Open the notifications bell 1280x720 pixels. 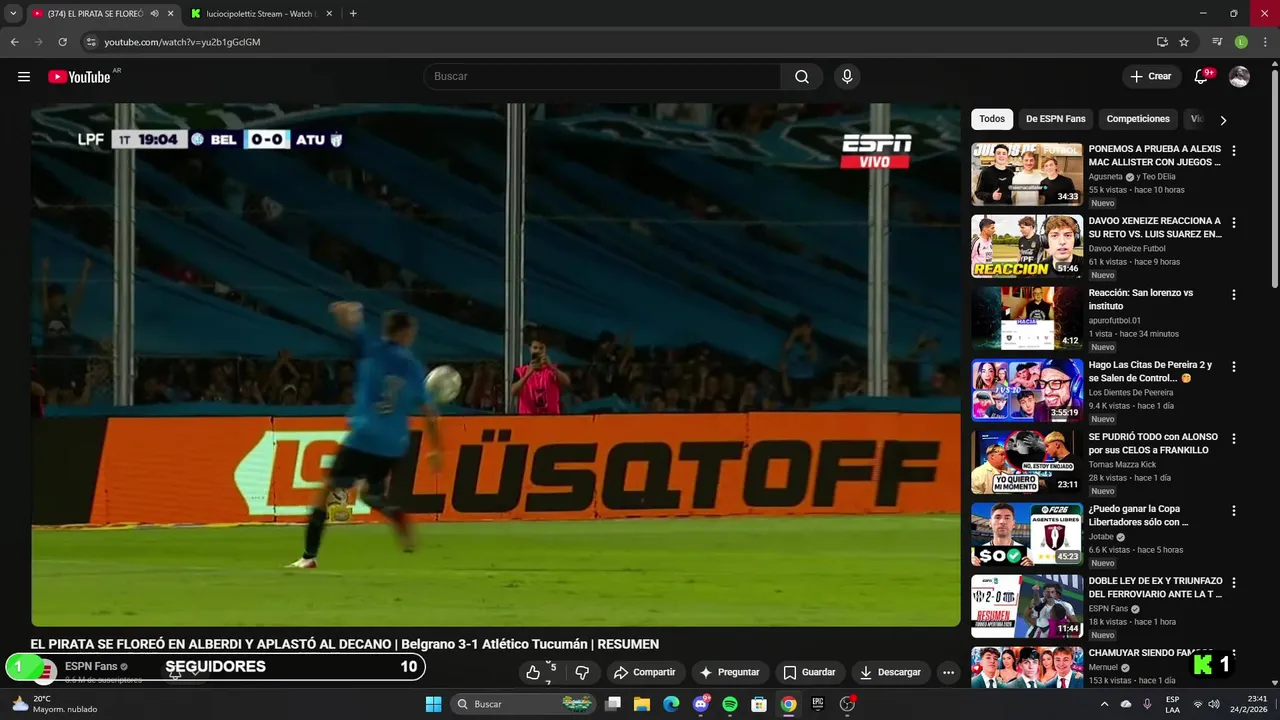[1201, 77]
